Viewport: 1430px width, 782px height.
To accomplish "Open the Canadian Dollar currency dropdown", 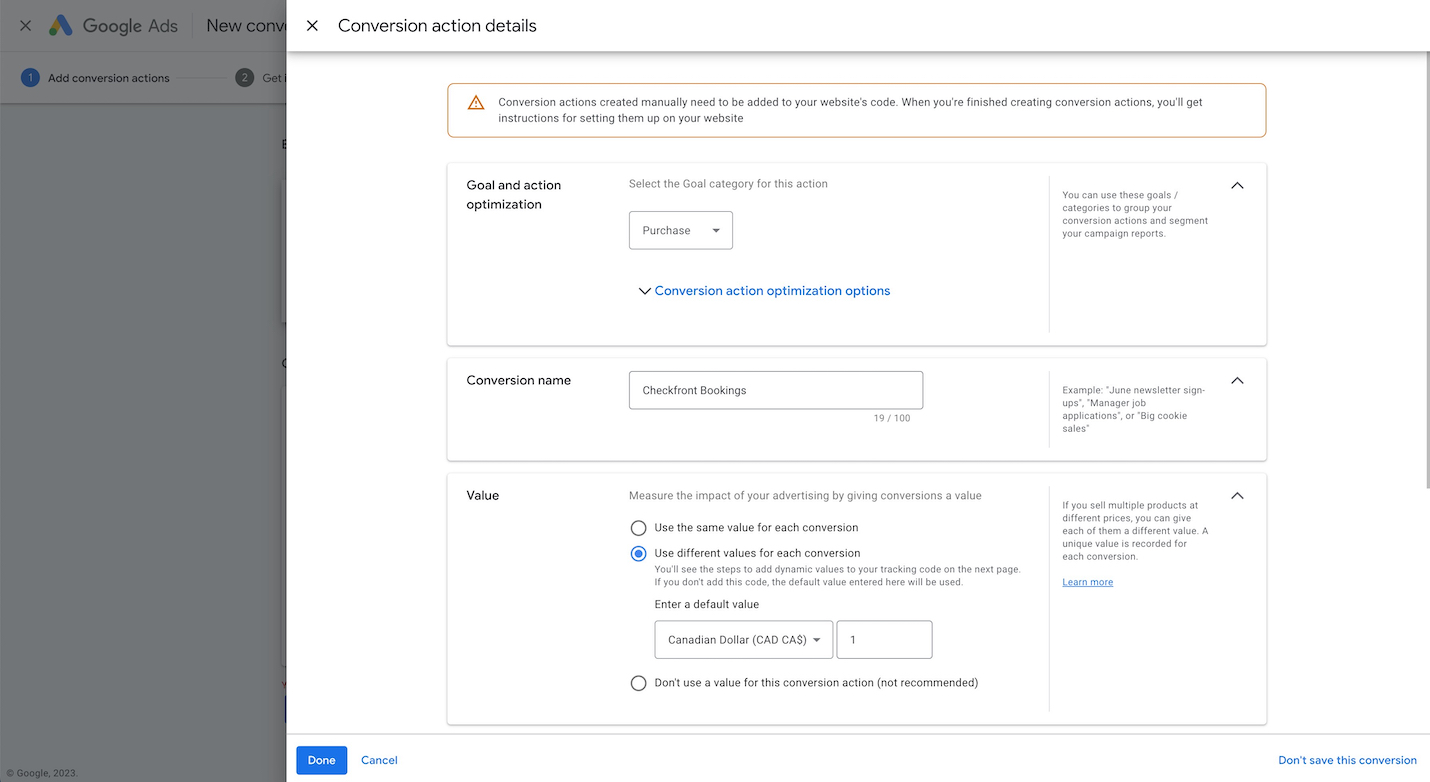I will point(744,640).
